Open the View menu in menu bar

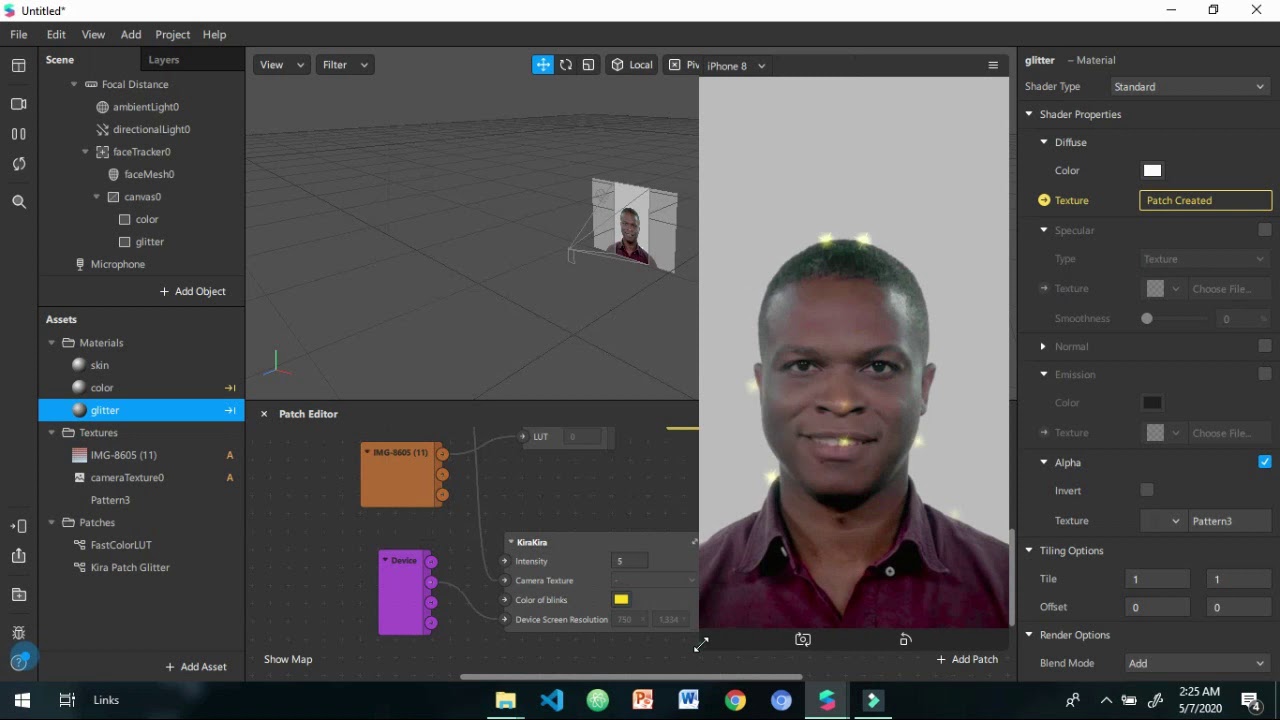coord(93,34)
